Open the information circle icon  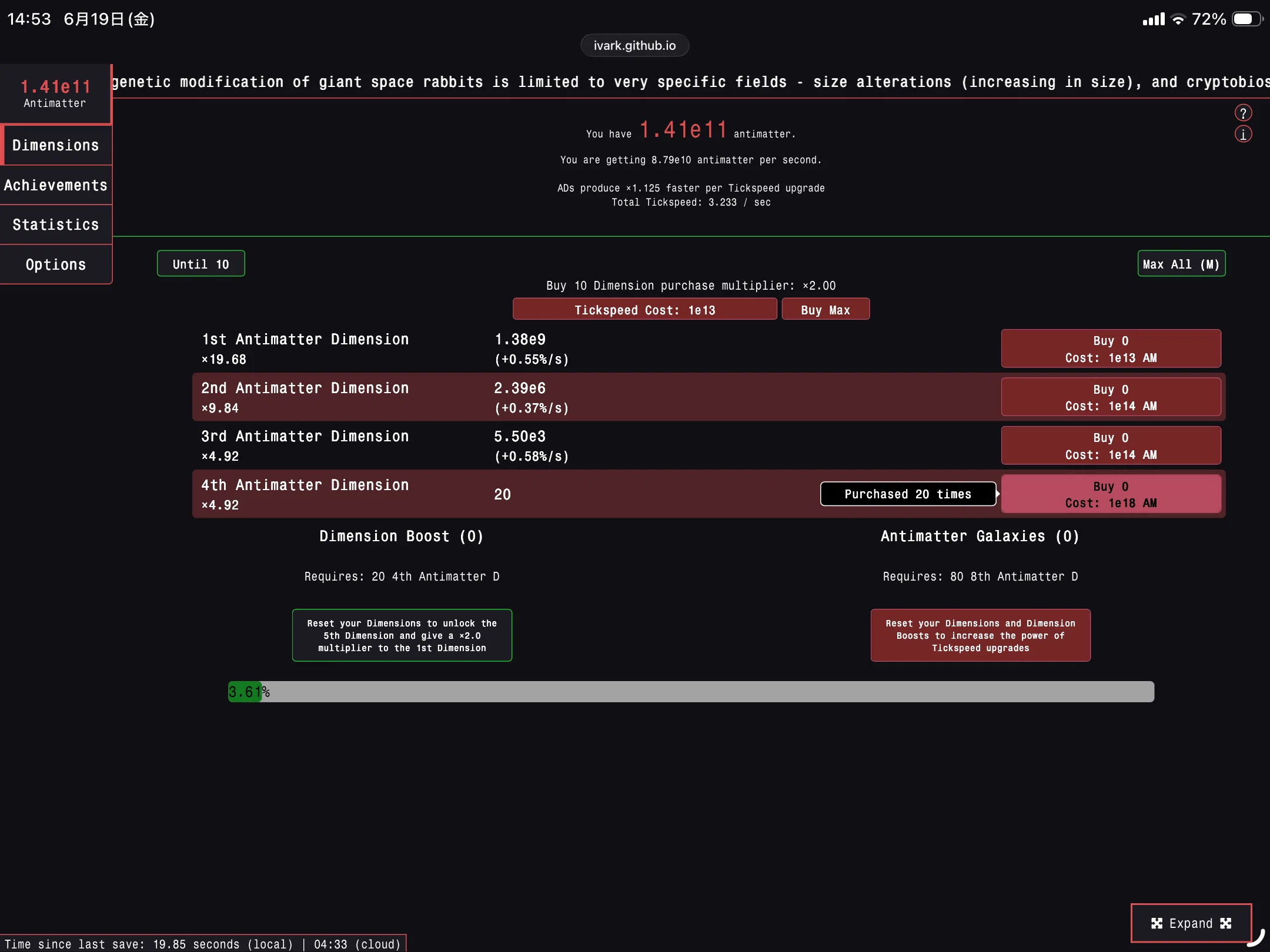1243,135
